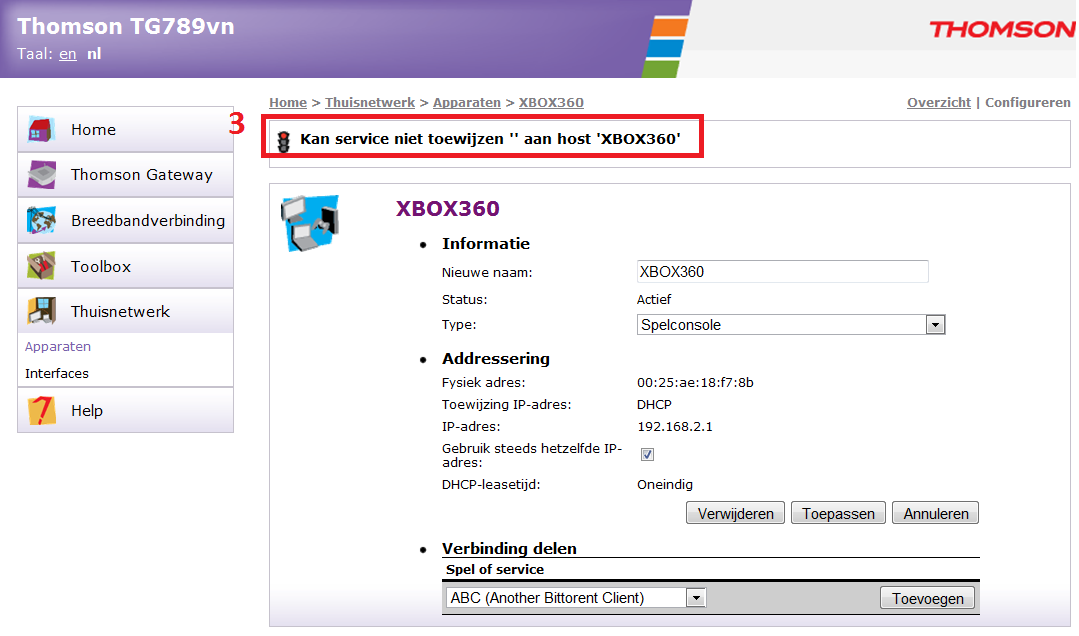
Task: Click the 'DHCP' assignment value
Action: [654, 405]
